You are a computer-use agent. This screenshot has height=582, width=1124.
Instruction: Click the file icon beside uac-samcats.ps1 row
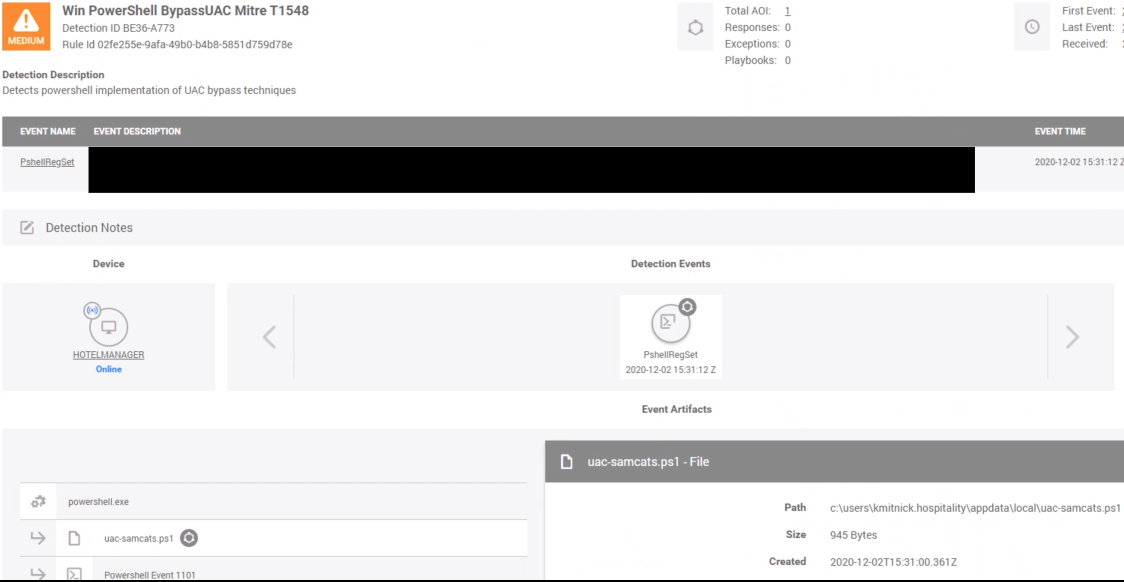pyautogui.click(x=74, y=538)
